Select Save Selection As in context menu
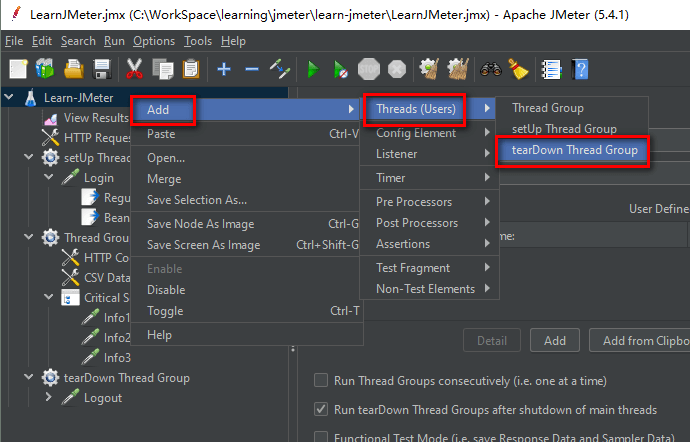Viewport: 690px width, 442px height. coord(246,200)
